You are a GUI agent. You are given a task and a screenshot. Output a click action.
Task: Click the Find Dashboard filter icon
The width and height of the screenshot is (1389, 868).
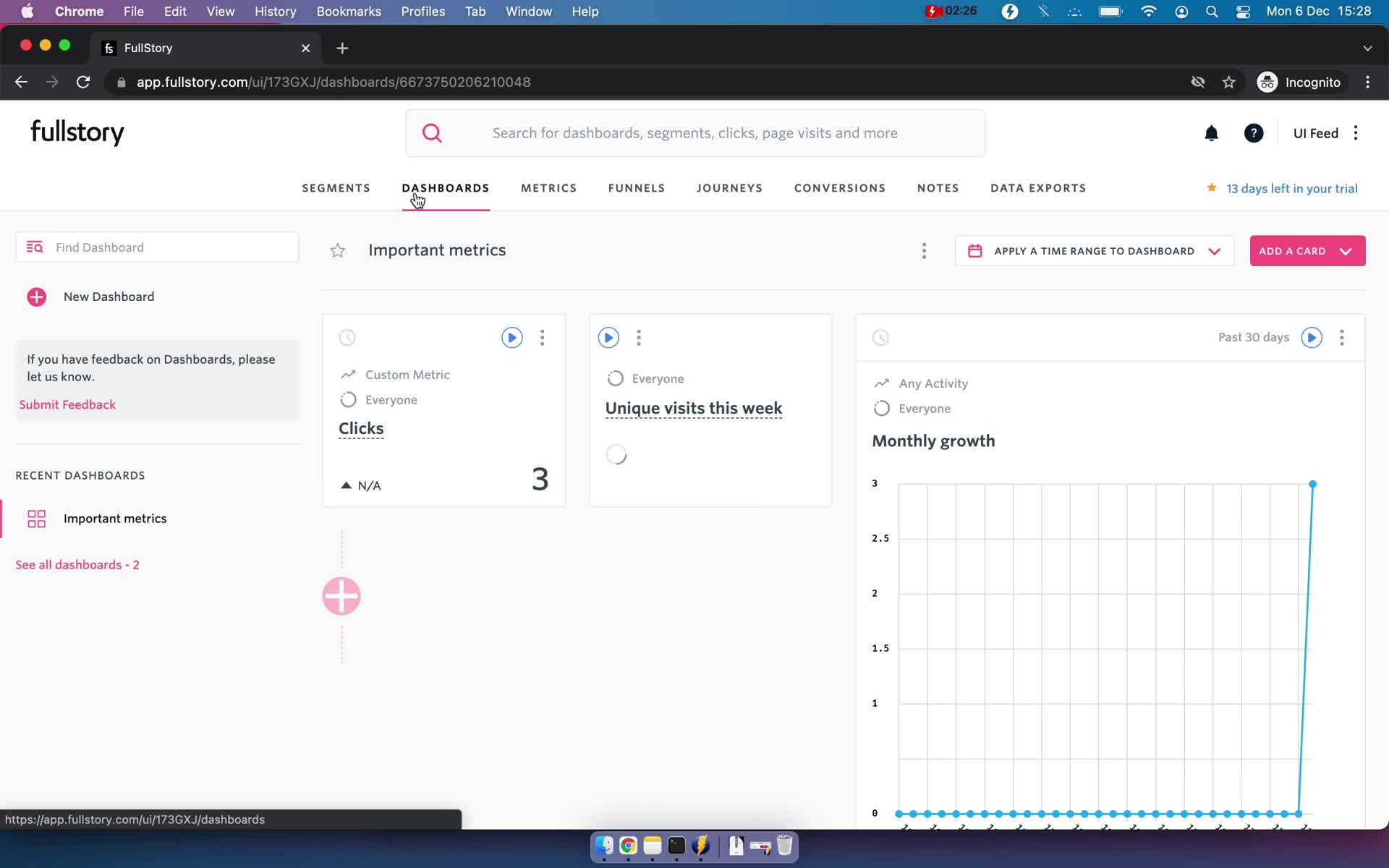pos(35,247)
